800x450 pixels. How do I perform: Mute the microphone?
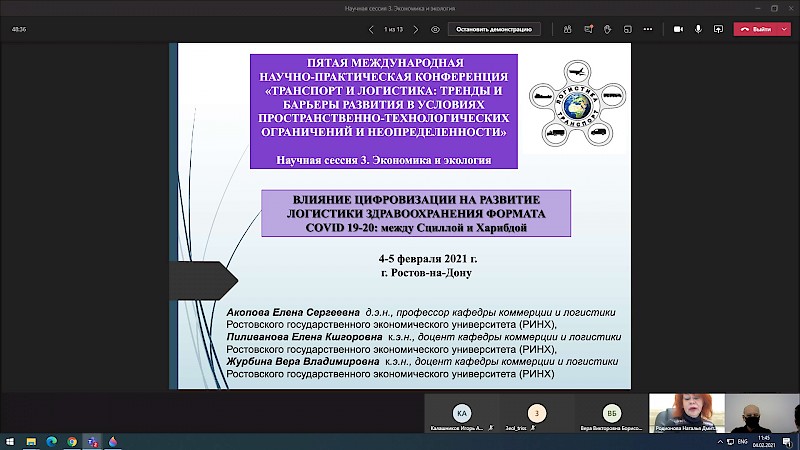pos(698,29)
